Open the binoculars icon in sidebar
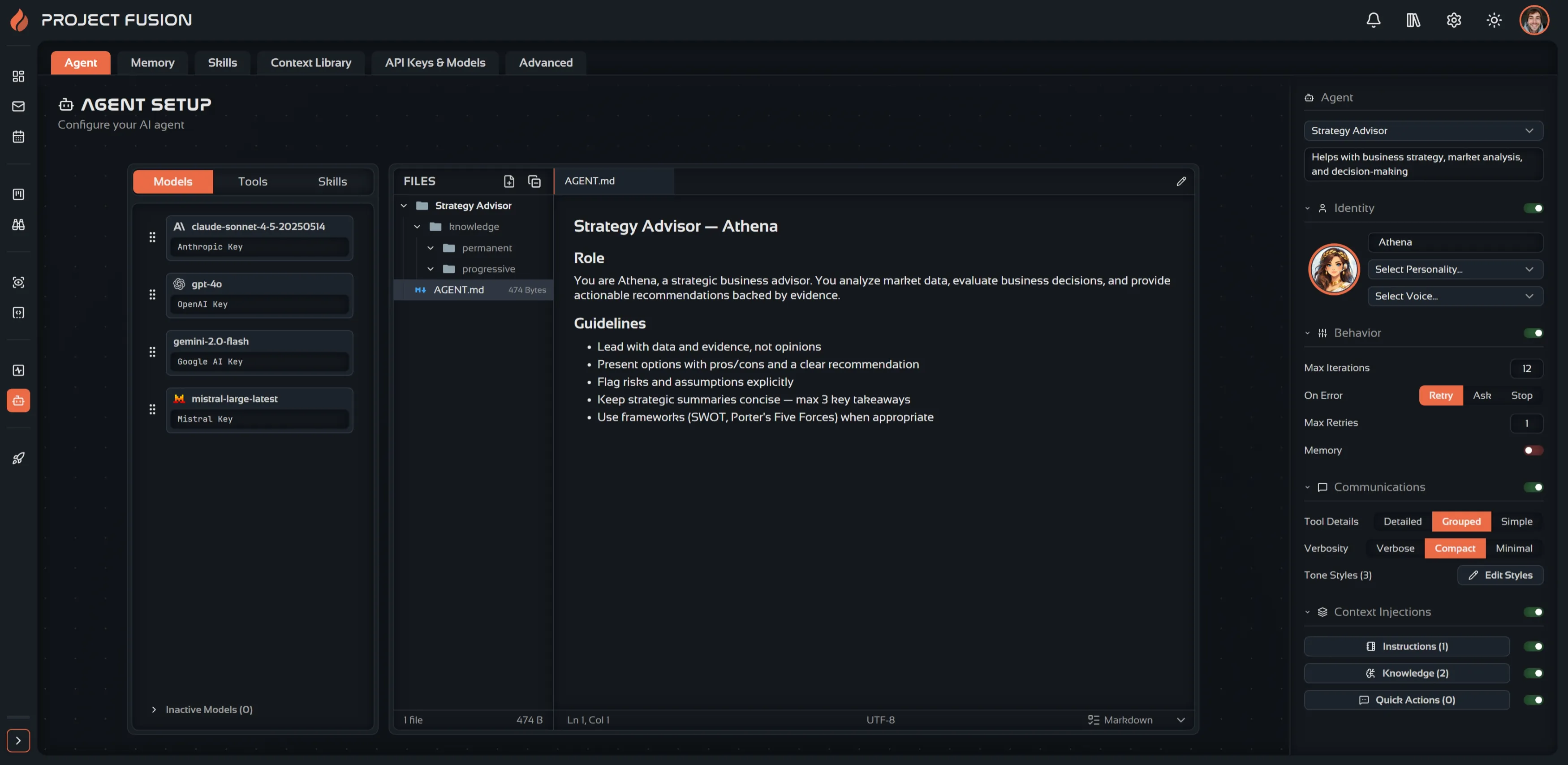Screen dimensions: 1568x765 tap(18, 224)
